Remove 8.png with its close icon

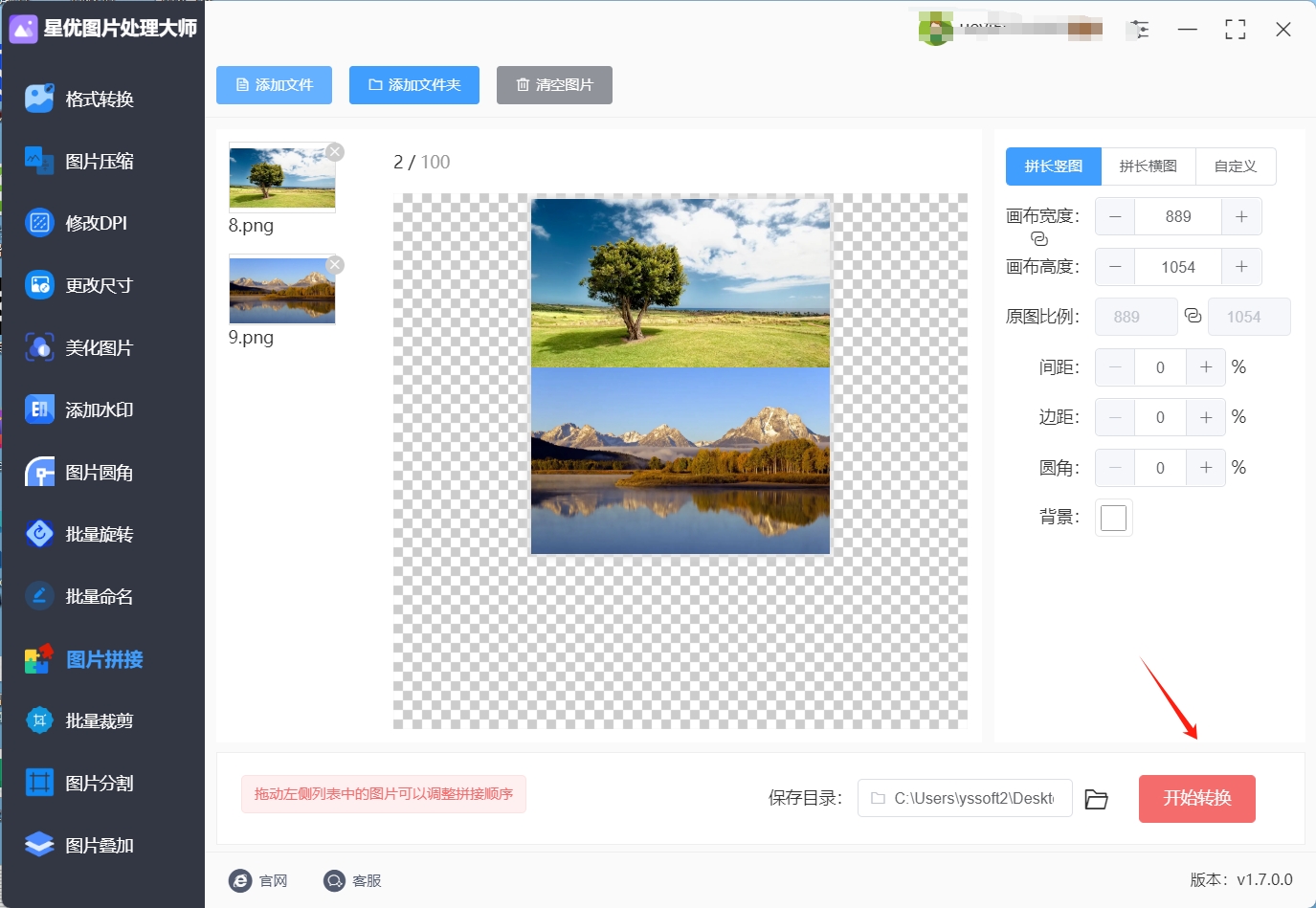tap(334, 151)
